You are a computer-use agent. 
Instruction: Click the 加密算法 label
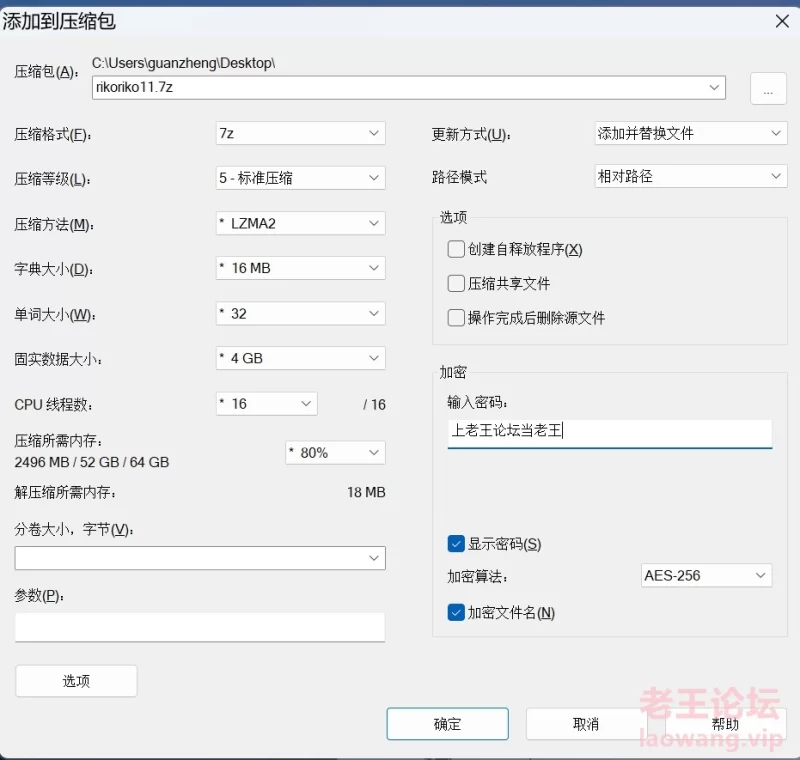tap(478, 576)
